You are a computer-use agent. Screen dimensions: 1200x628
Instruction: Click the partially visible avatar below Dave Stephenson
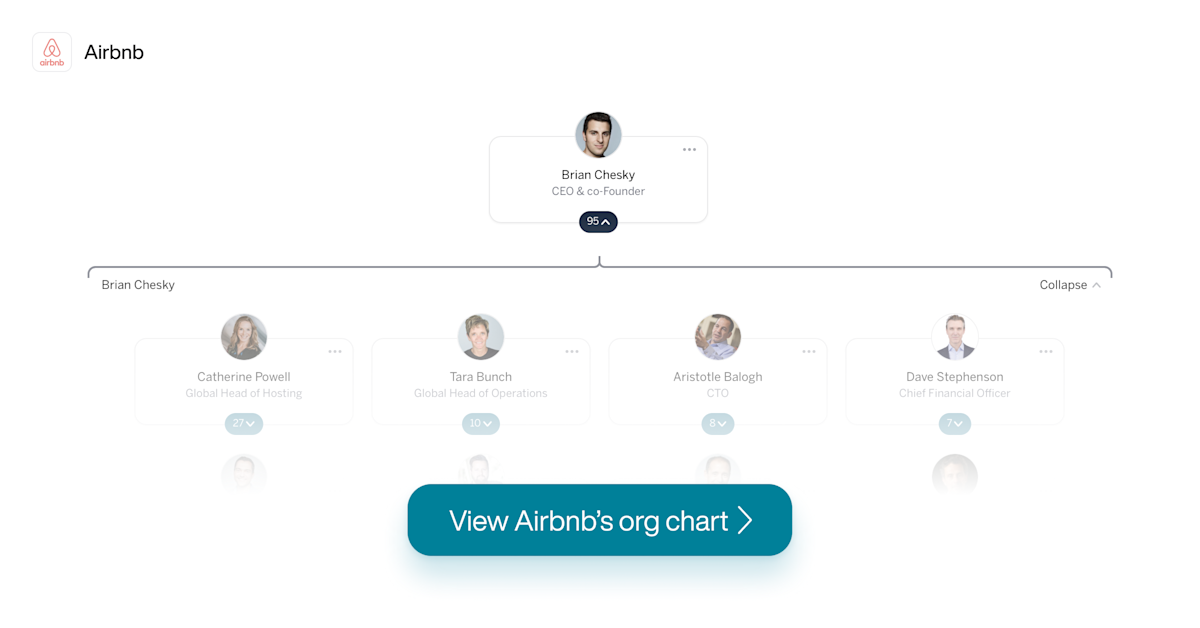tap(955, 476)
